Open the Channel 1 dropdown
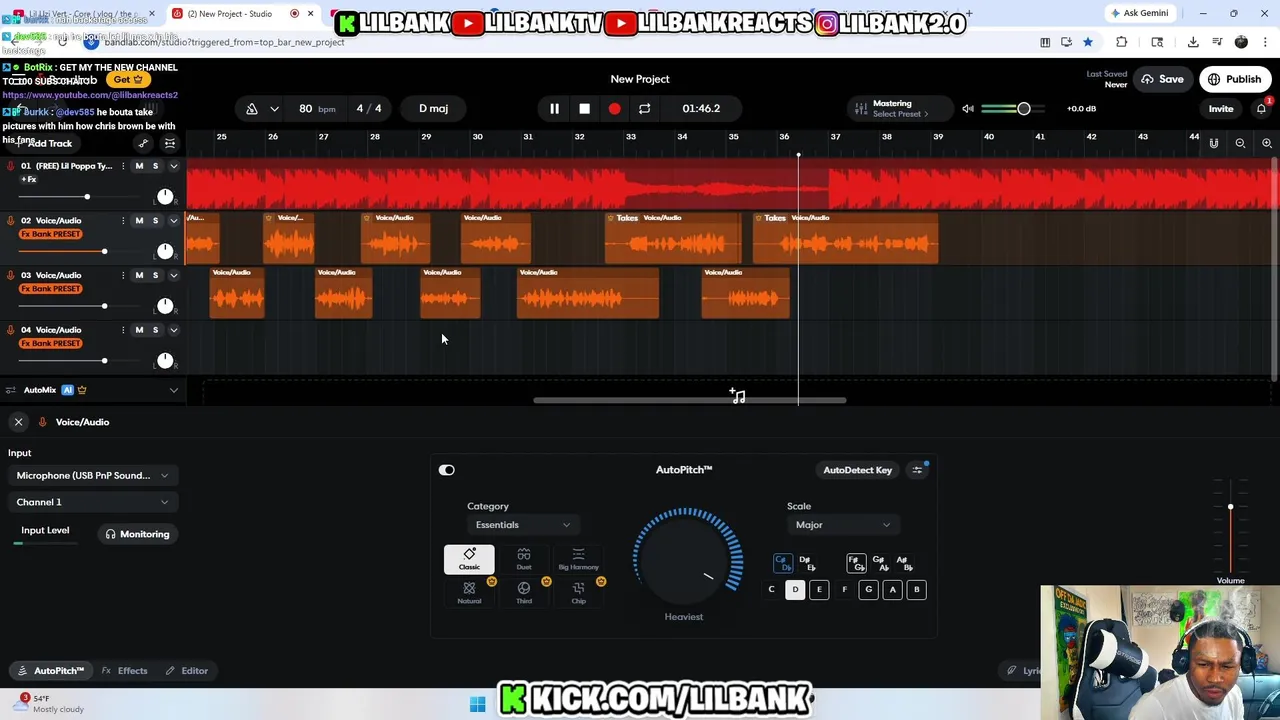 [92, 502]
